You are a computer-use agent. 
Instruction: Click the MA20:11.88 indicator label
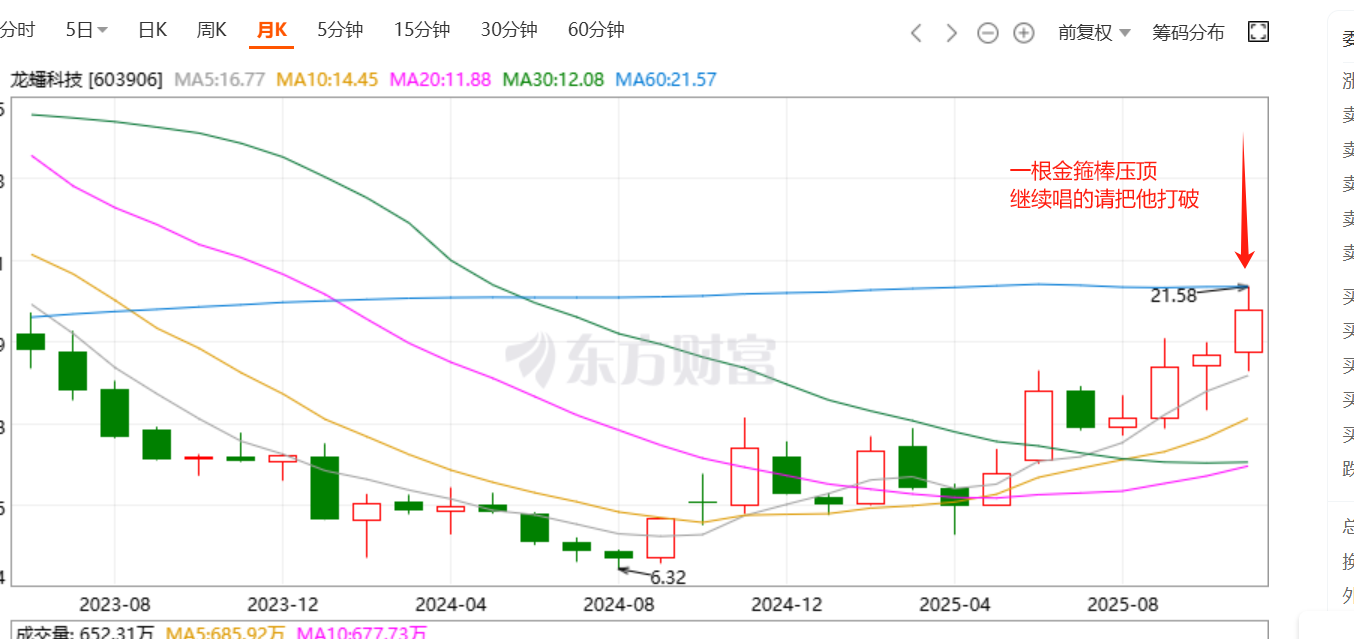tap(440, 79)
